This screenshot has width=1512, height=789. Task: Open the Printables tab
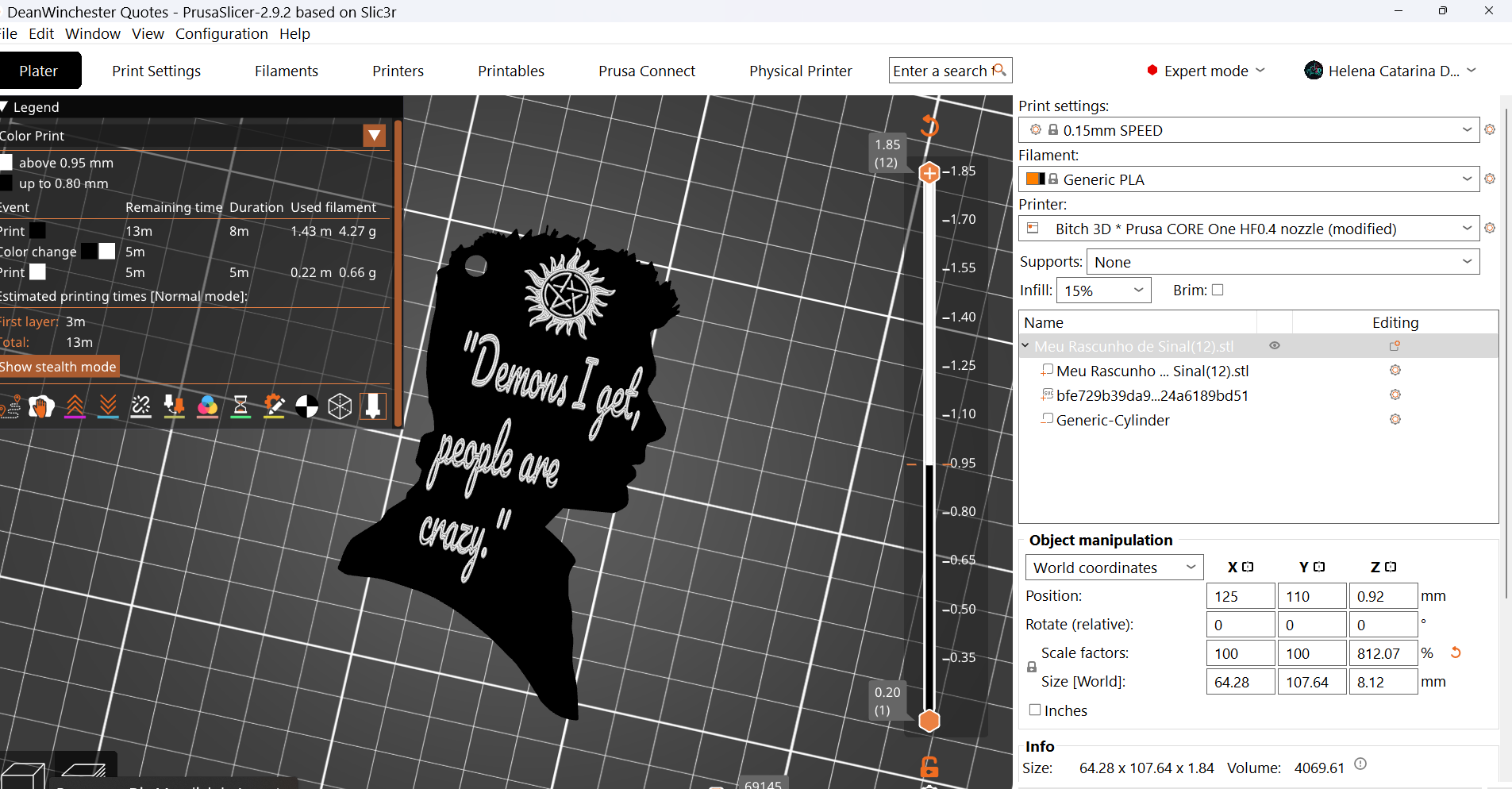point(511,71)
